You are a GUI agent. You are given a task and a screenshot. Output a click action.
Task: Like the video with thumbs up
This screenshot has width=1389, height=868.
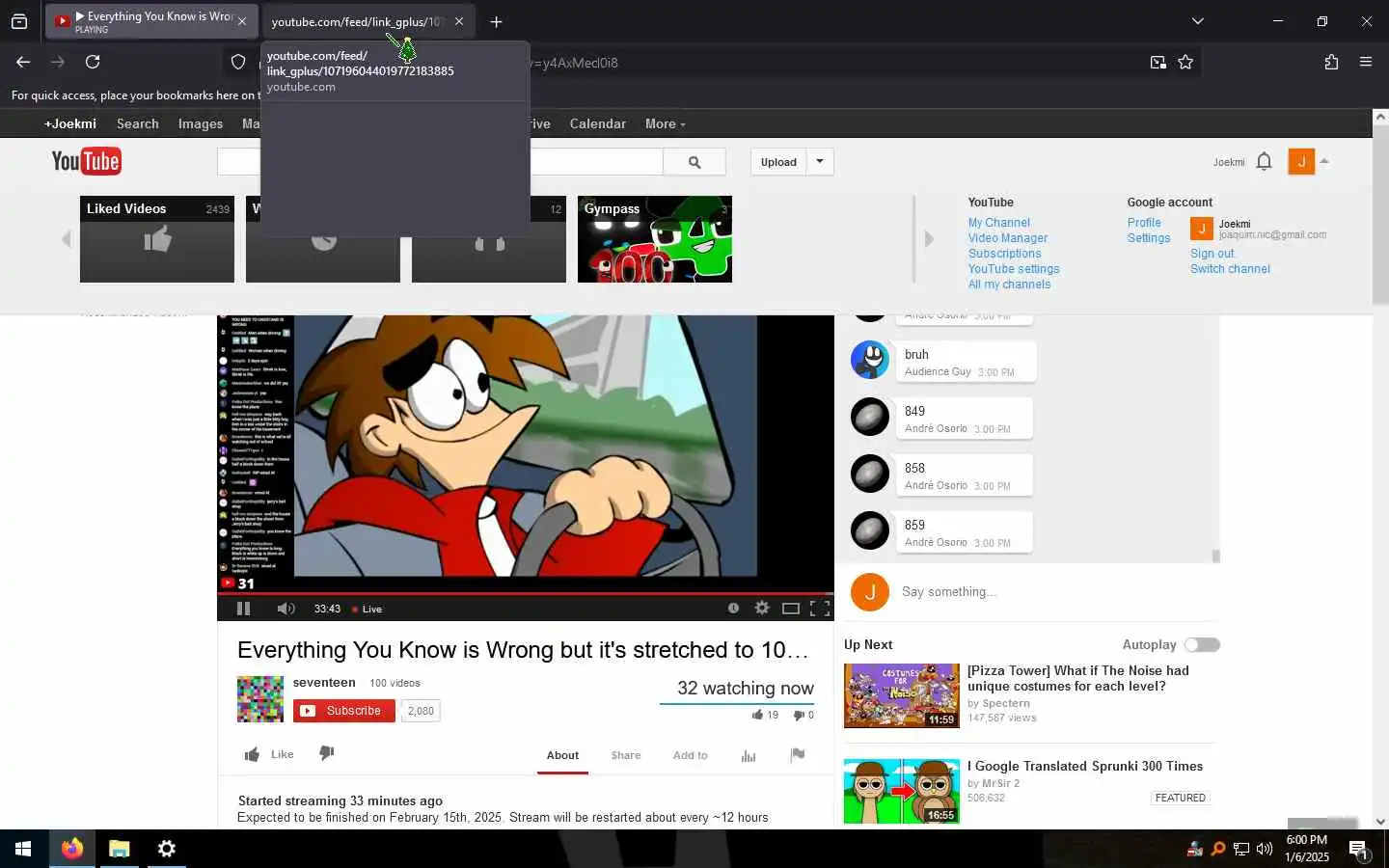point(252,754)
